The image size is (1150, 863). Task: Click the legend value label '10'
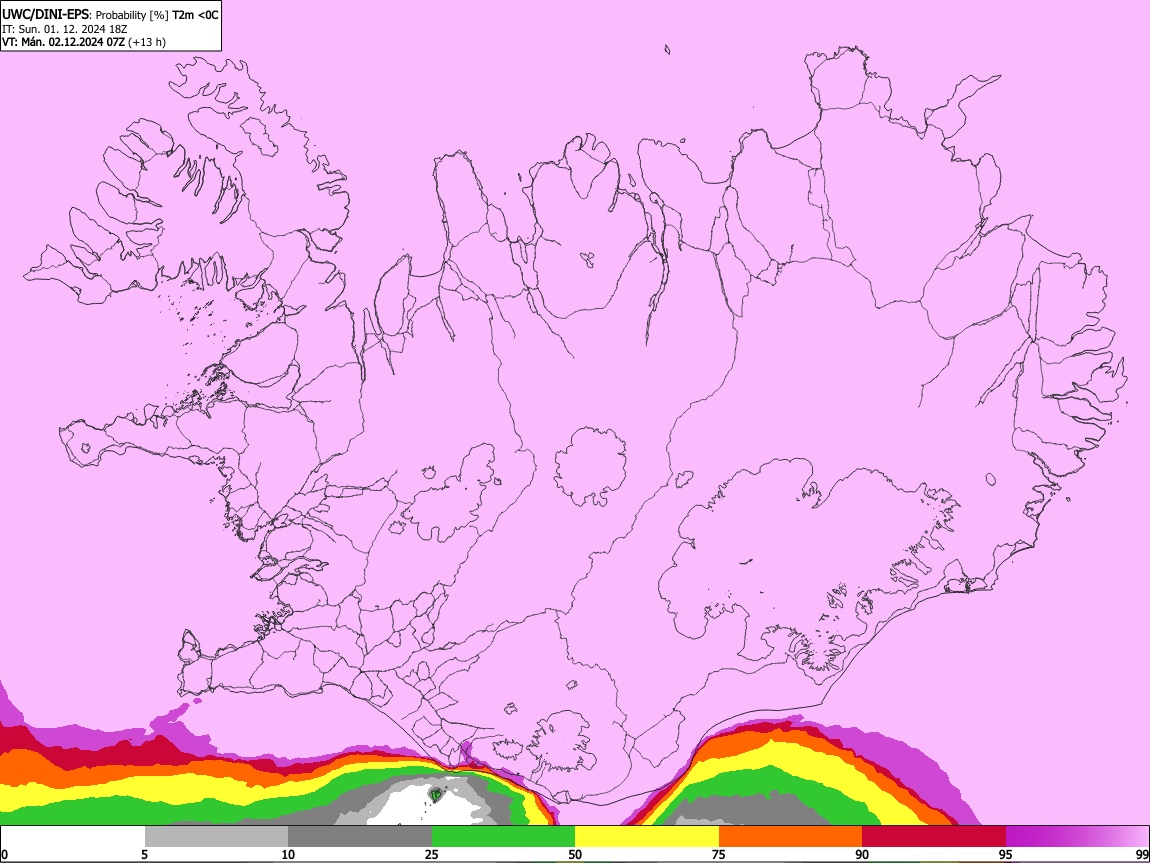[288, 854]
